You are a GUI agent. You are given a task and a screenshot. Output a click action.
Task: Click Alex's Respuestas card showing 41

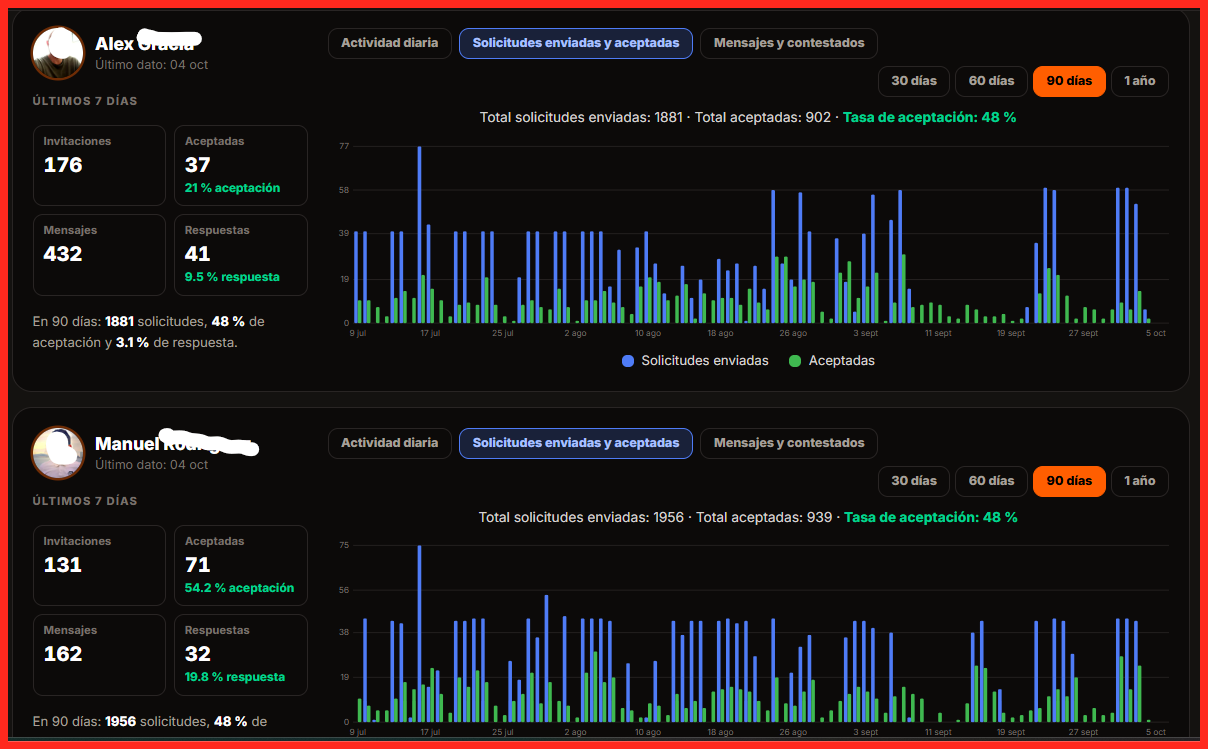tap(241, 254)
